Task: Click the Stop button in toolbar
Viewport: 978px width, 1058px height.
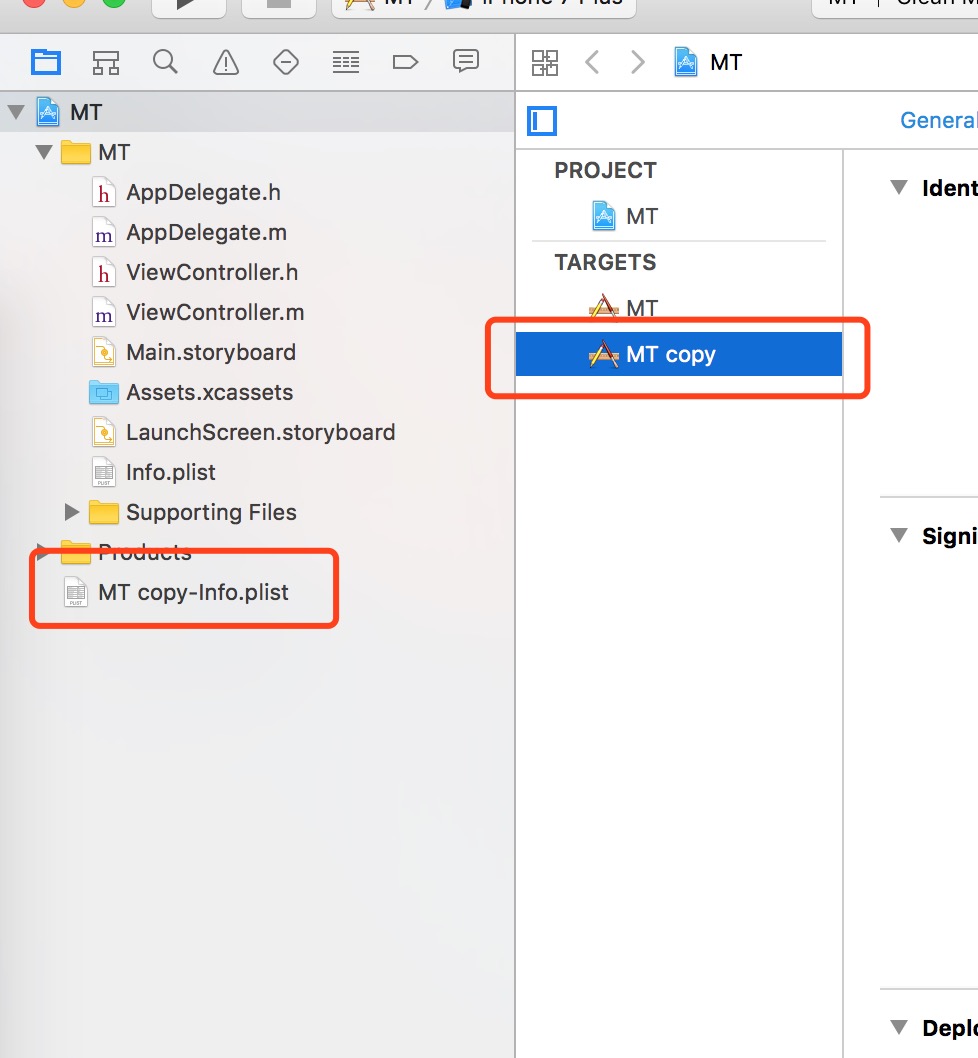Action: (279, 5)
